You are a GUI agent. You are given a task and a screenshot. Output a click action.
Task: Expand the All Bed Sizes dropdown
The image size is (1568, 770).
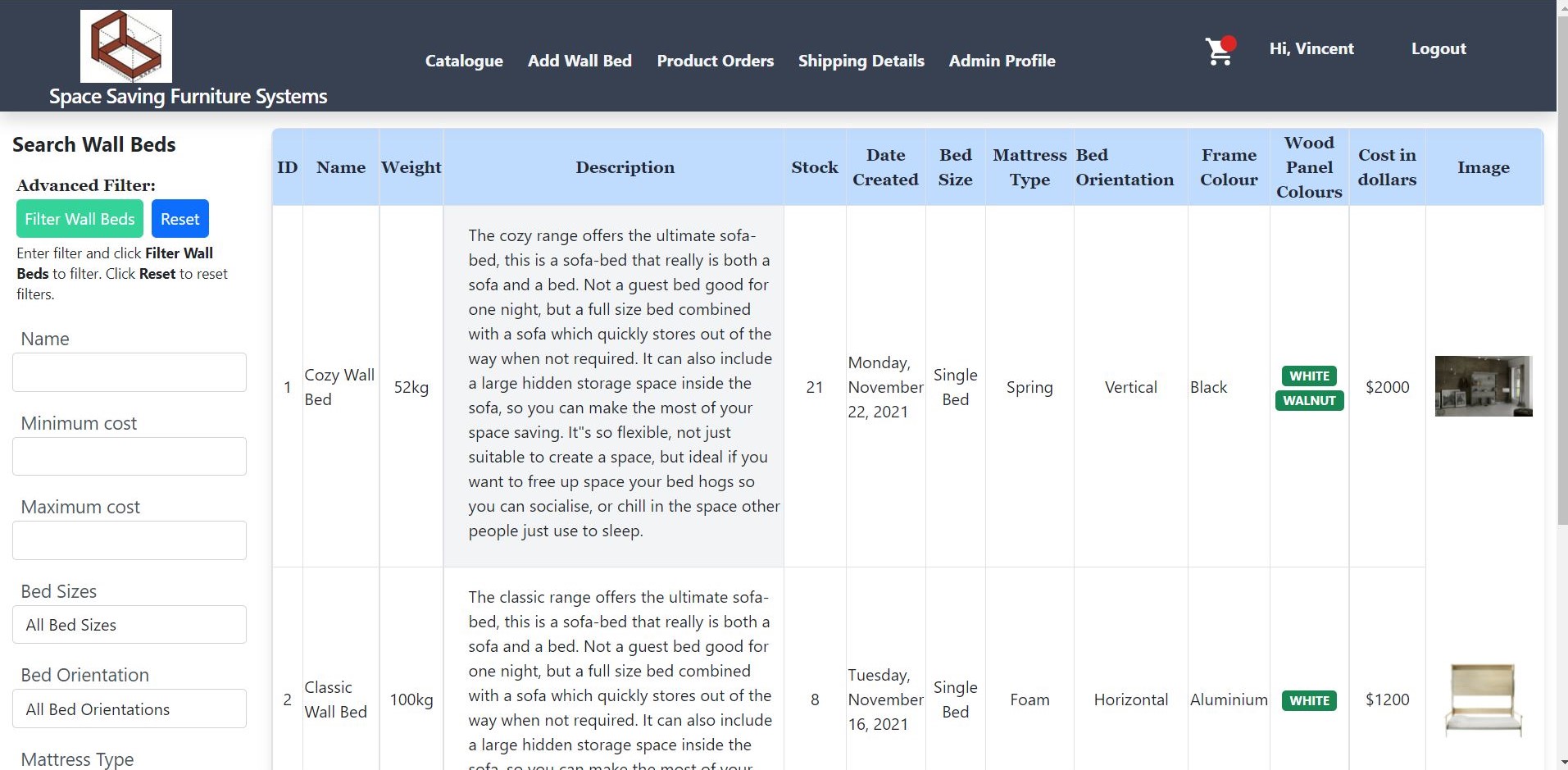click(x=130, y=625)
